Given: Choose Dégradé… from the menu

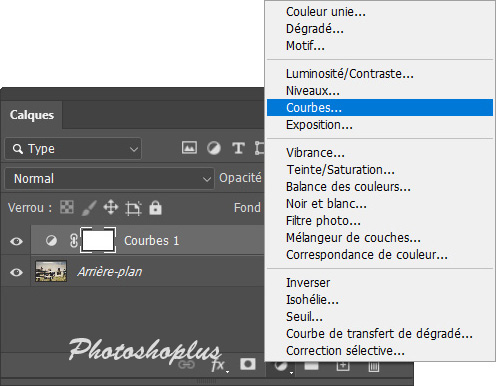Looking at the screenshot, I should pos(380,29).
